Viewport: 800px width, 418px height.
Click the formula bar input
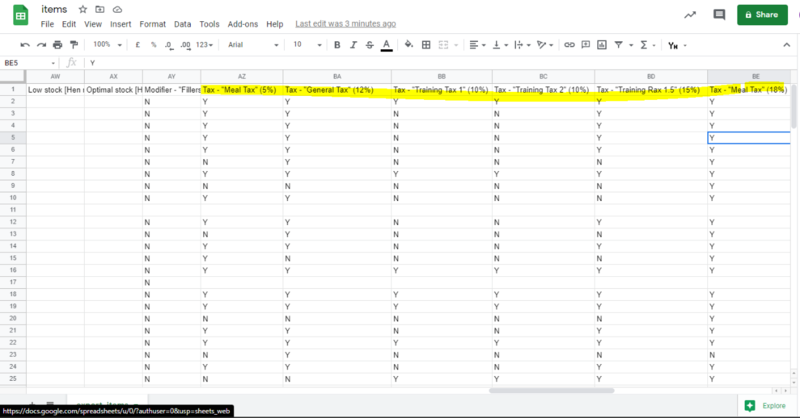400,62
